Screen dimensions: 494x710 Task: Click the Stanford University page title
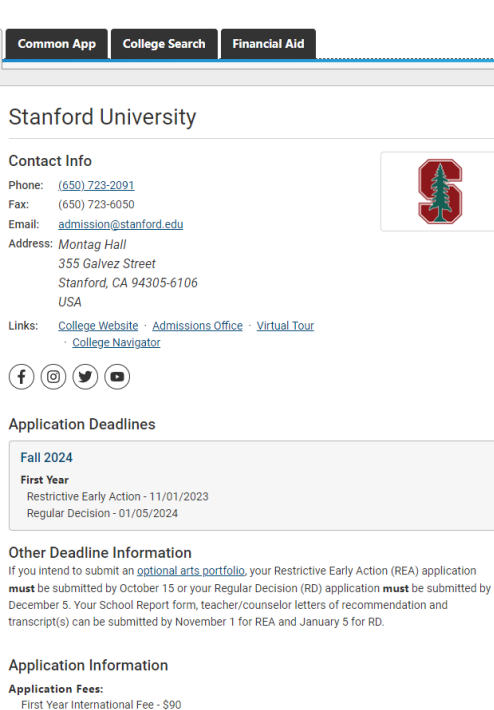pyautogui.click(x=102, y=117)
